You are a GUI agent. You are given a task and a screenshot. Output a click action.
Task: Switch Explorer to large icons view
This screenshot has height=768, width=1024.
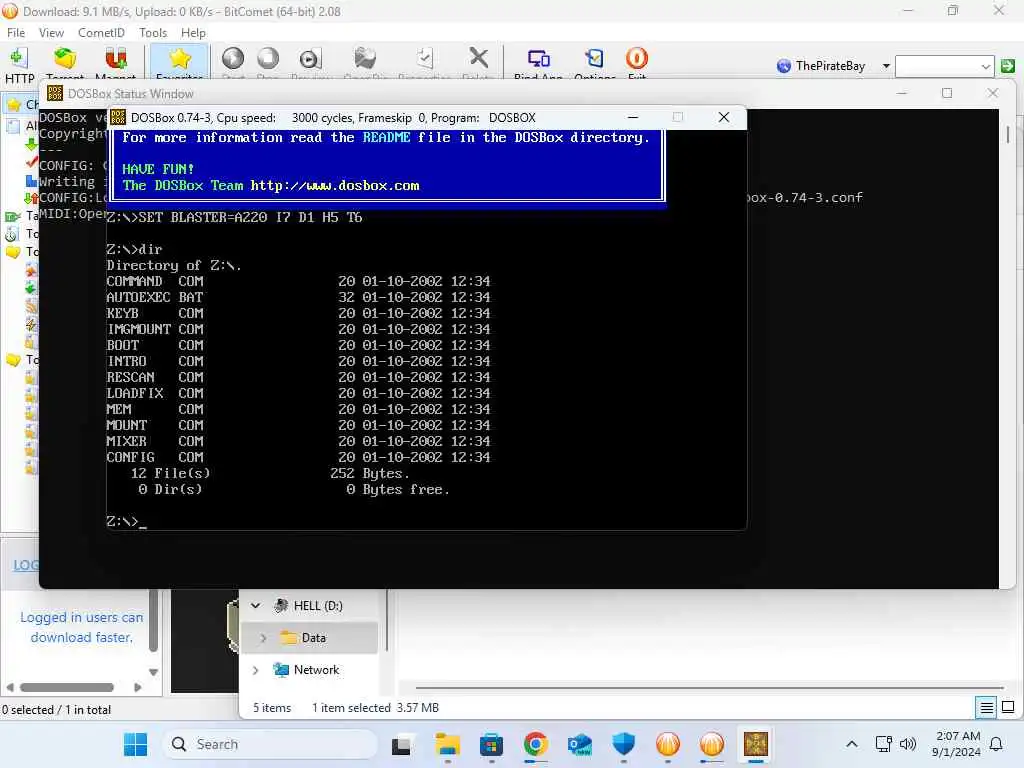point(1008,707)
